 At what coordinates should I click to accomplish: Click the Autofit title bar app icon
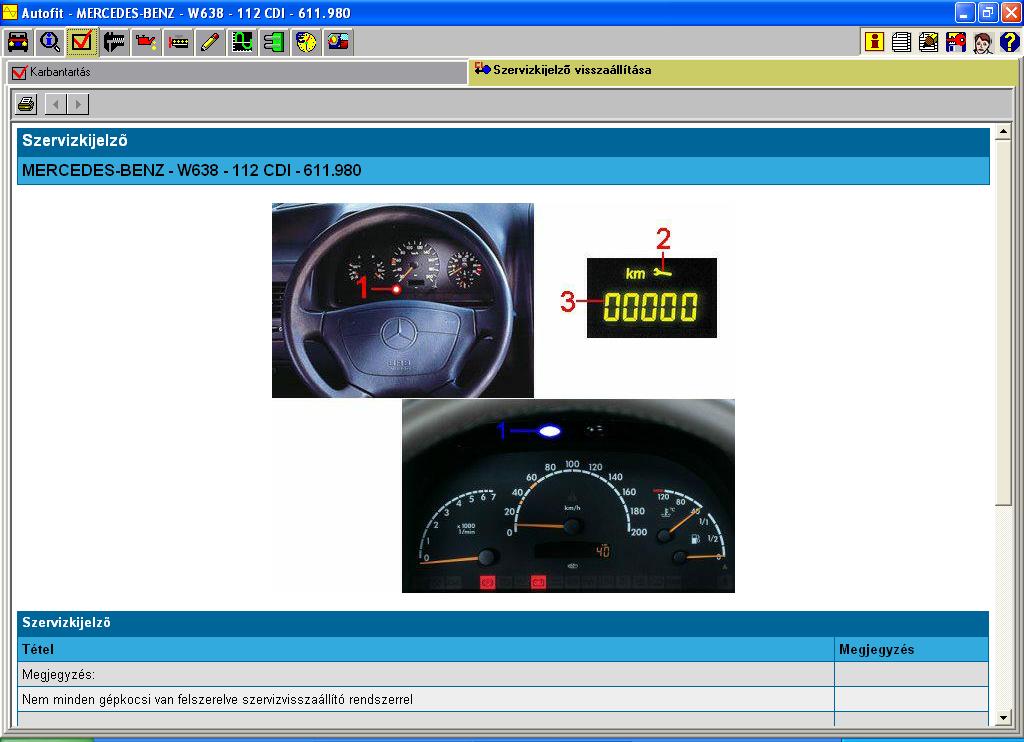[x=10, y=12]
